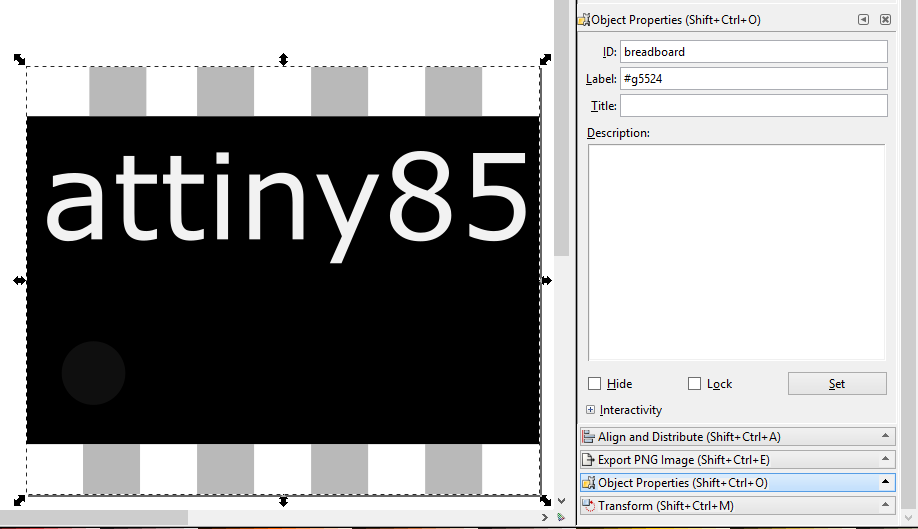
Task: Click the Align and Distribute panel icon
Action: tap(588, 437)
